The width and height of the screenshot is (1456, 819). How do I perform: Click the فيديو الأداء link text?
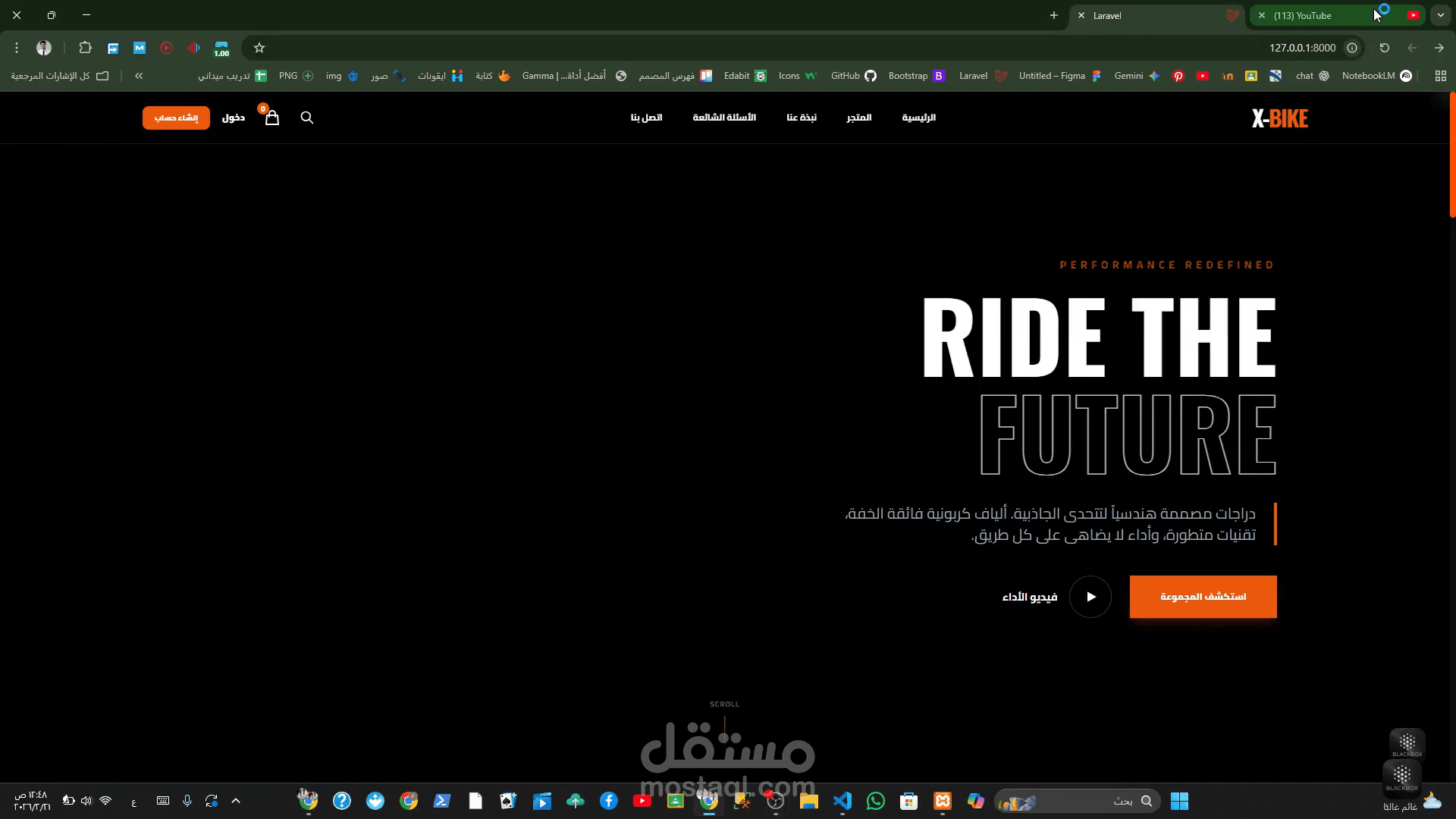tap(1030, 598)
